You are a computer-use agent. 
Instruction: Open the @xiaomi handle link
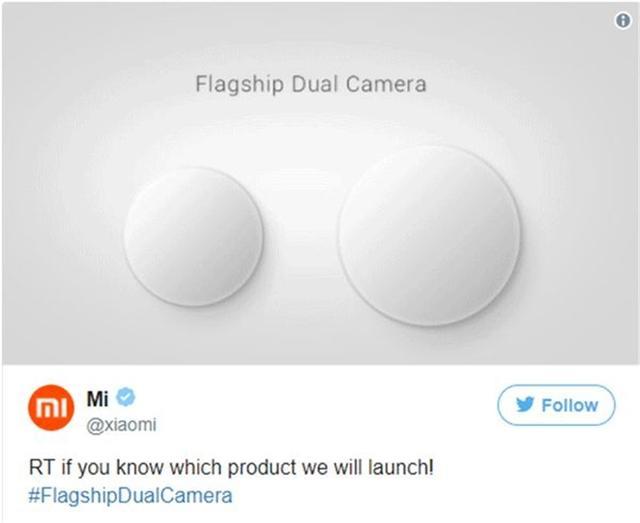tap(121, 425)
